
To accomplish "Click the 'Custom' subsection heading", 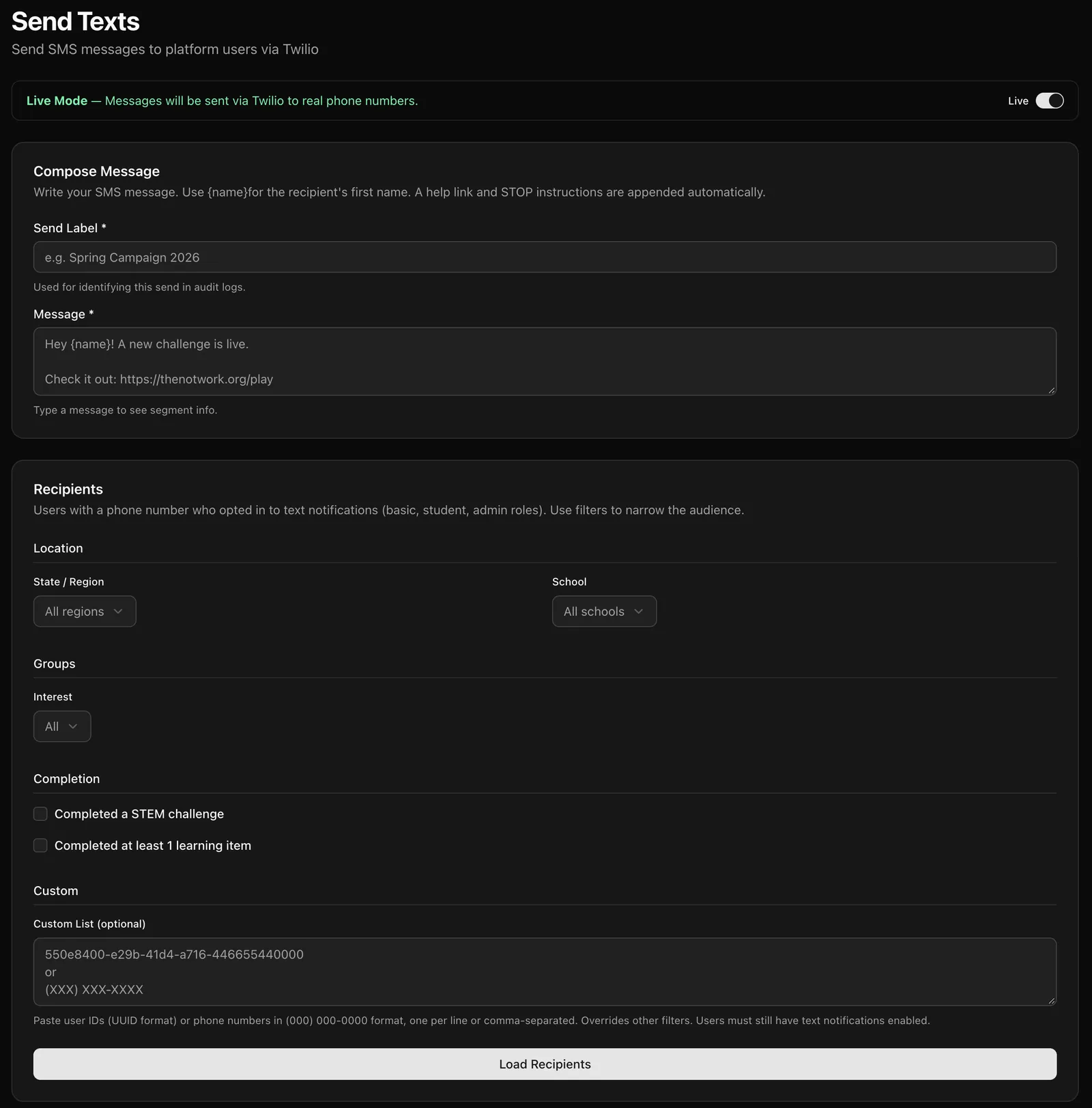I will click(x=56, y=891).
